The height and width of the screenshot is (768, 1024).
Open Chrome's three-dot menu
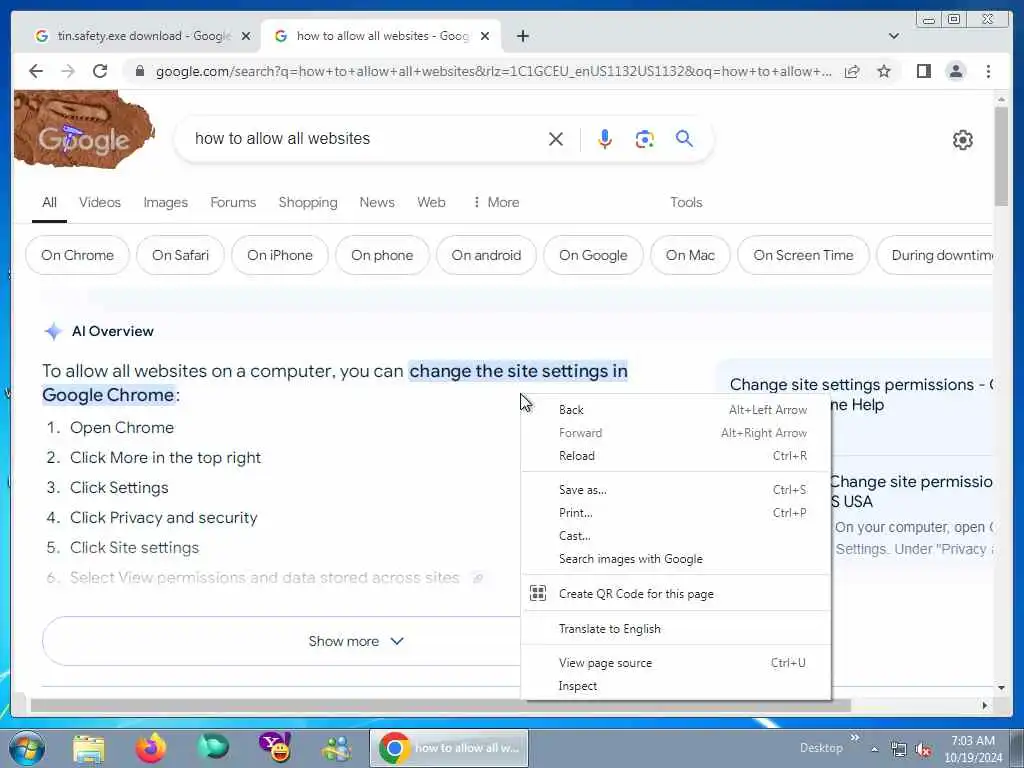(x=988, y=71)
